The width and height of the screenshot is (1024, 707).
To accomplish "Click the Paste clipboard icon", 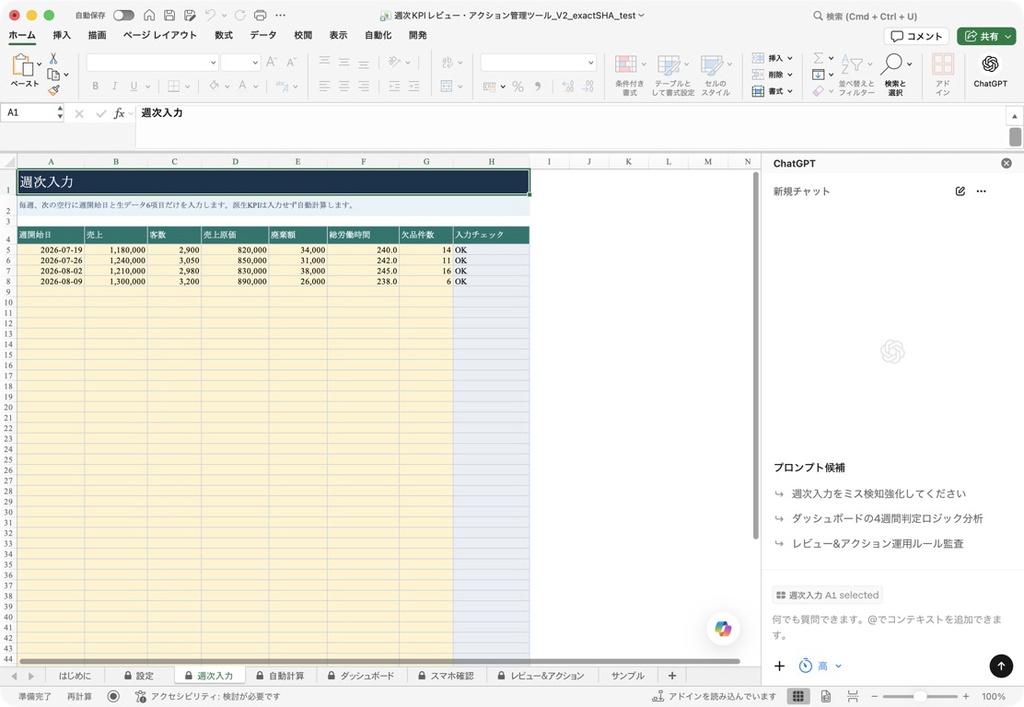I will [22, 65].
